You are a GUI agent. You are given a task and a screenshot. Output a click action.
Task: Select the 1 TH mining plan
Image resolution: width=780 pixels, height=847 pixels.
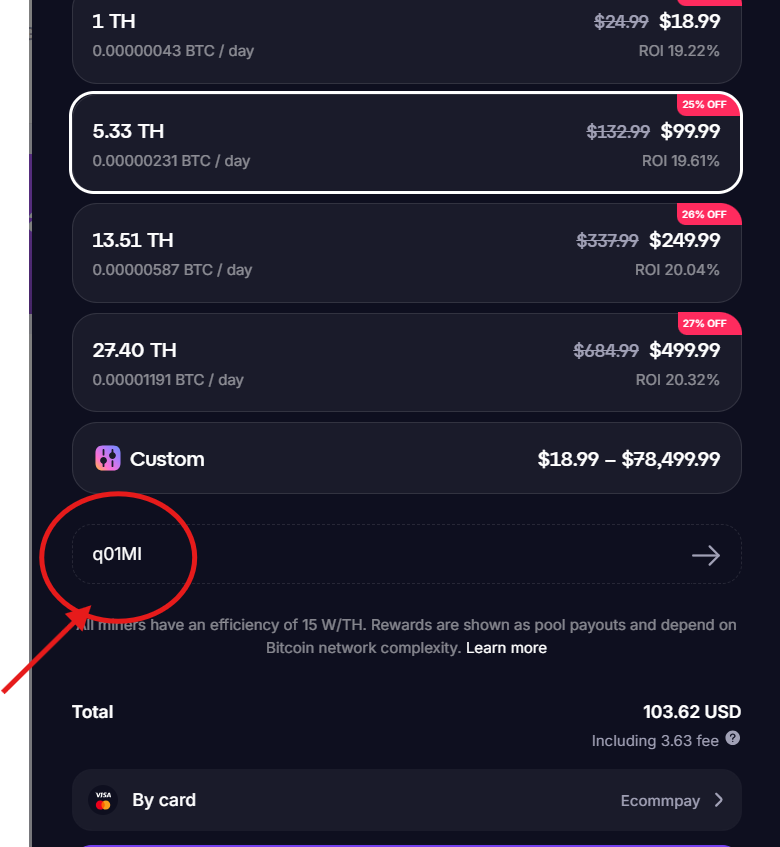tap(406, 35)
